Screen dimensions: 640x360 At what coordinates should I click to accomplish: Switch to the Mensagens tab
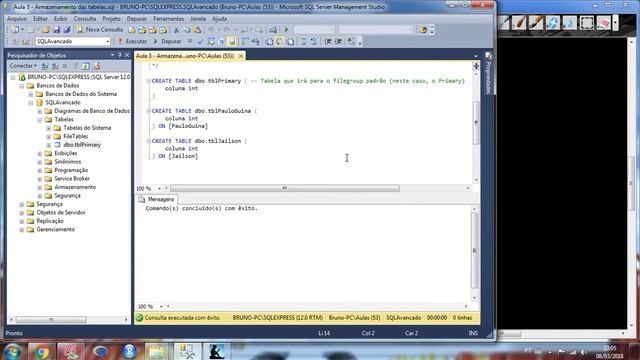point(156,199)
